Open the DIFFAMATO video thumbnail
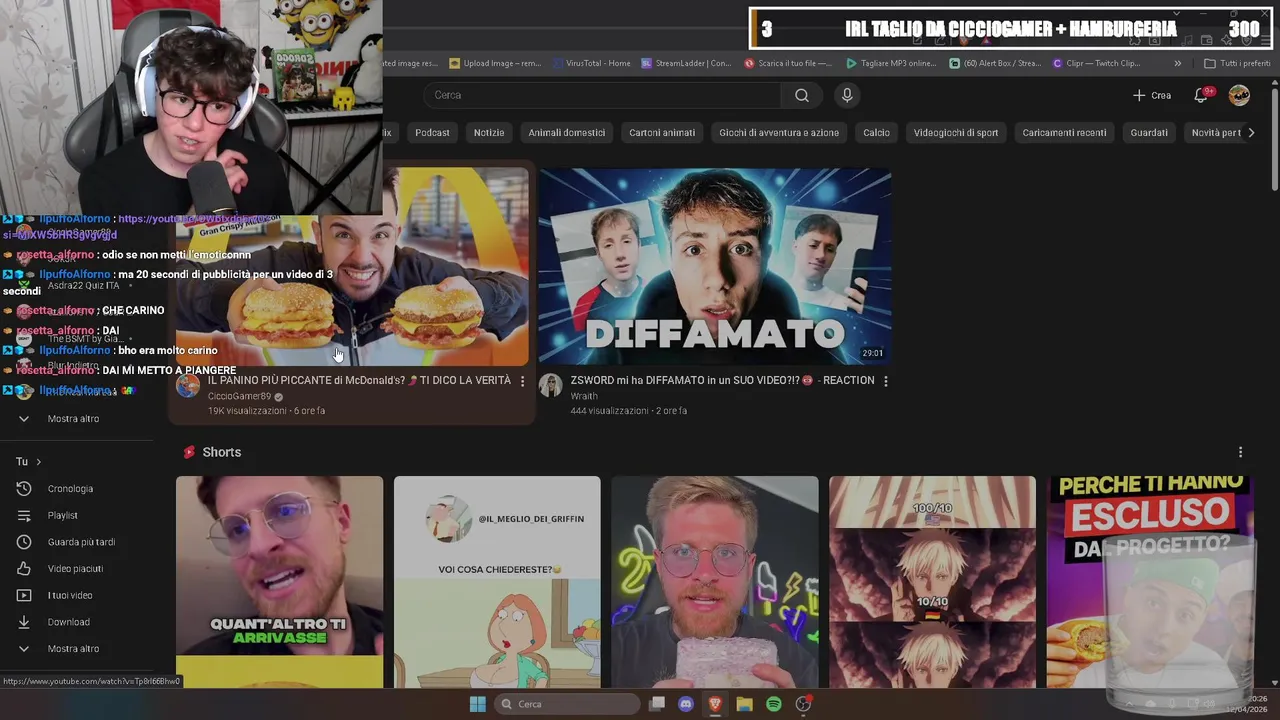 (715, 266)
